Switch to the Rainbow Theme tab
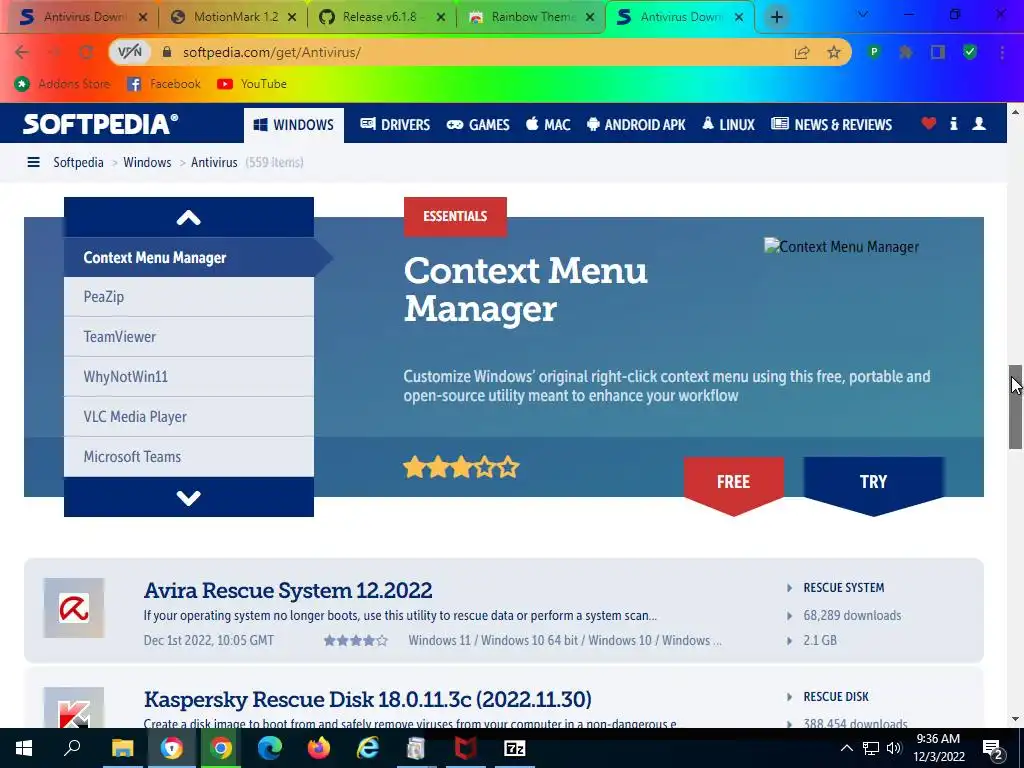Viewport: 1024px width, 768px height. click(x=532, y=17)
